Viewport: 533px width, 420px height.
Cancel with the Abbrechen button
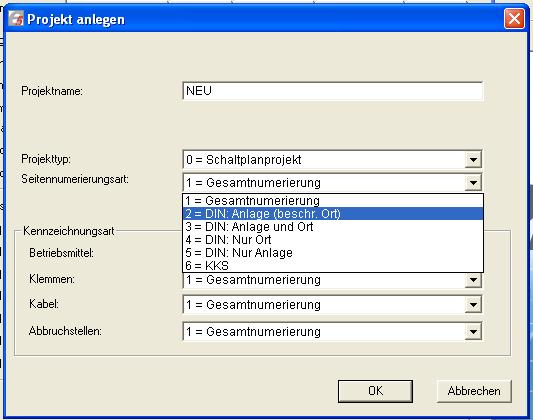(x=474, y=391)
